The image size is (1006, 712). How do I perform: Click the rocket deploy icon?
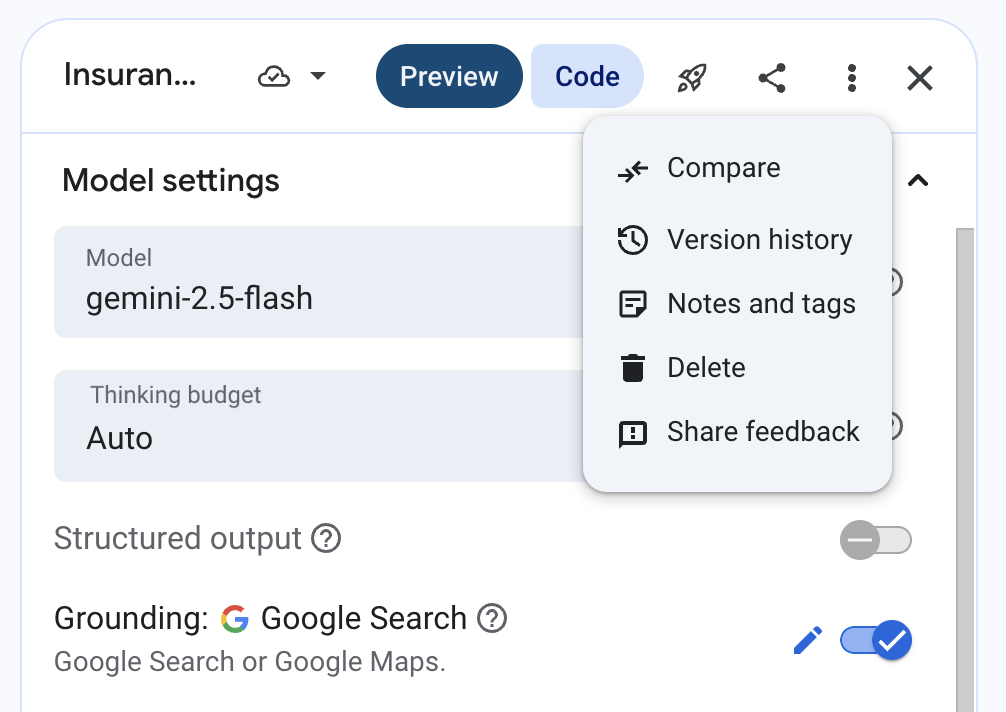pos(691,77)
